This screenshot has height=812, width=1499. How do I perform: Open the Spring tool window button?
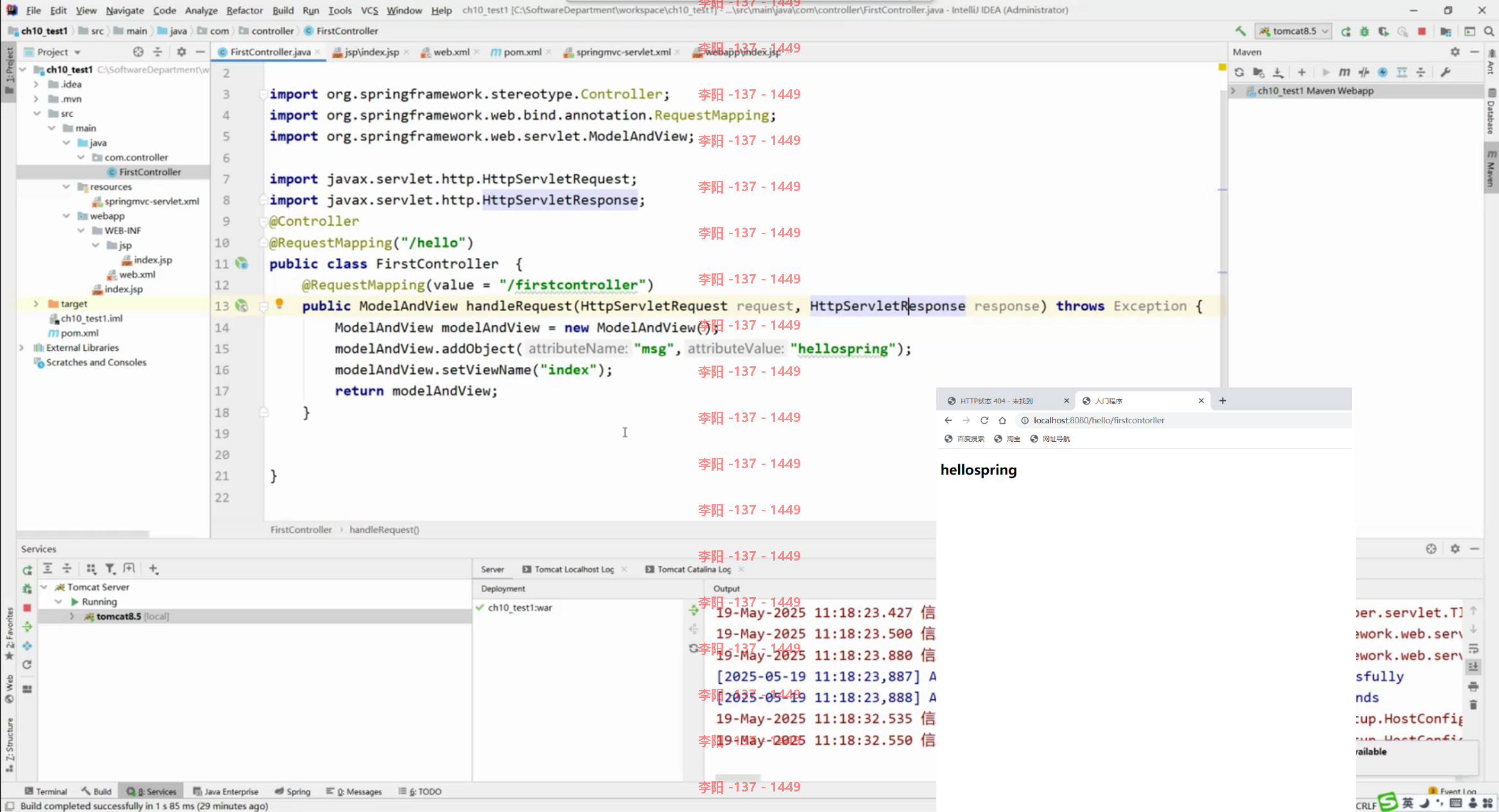[x=293, y=791]
